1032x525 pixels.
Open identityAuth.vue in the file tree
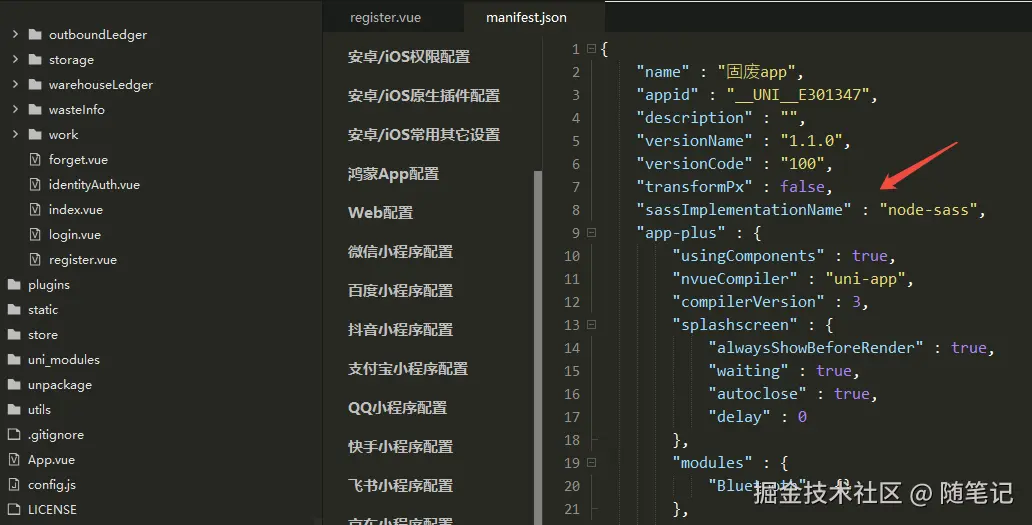[94, 184]
